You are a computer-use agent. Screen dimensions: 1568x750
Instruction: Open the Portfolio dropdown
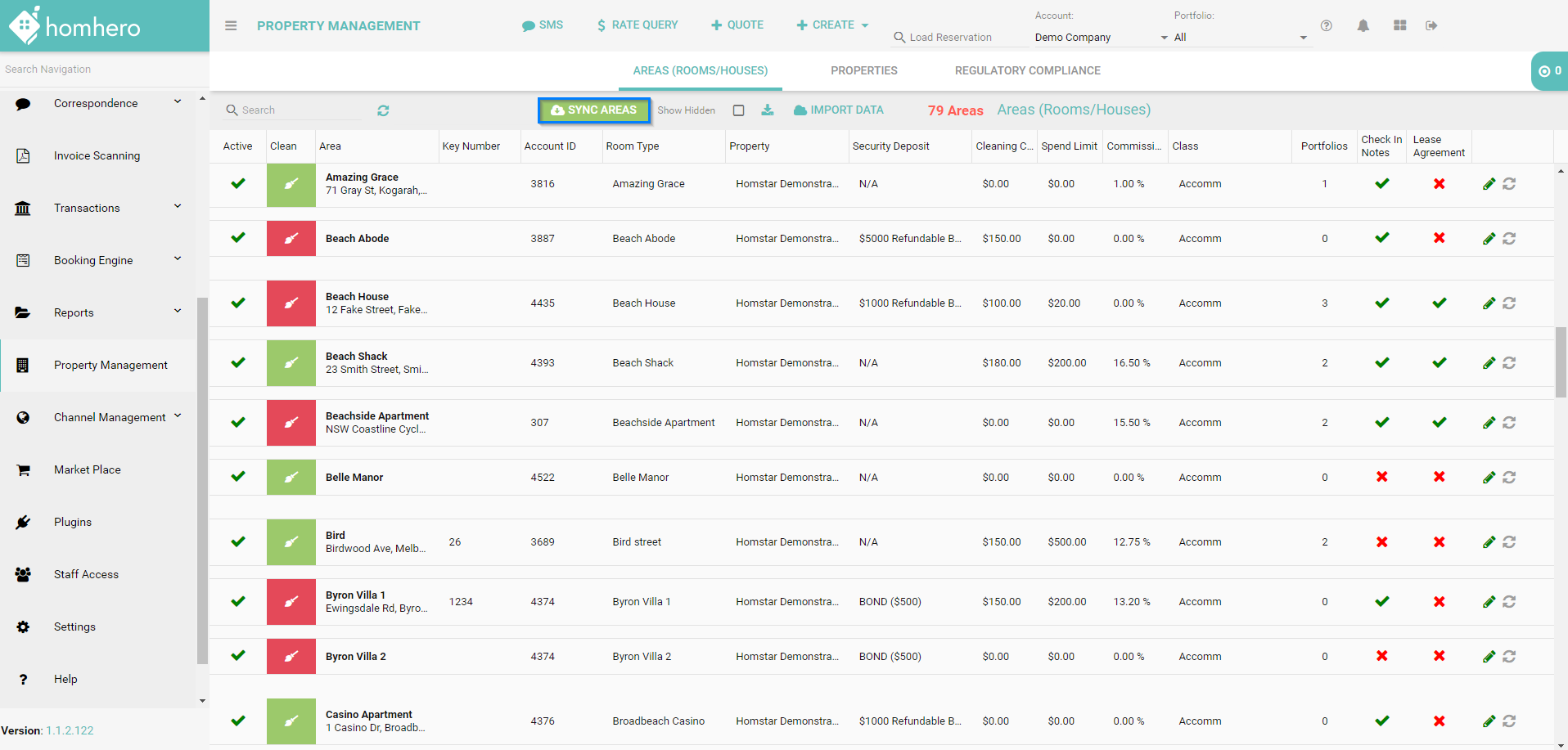pyautogui.click(x=1240, y=38)
